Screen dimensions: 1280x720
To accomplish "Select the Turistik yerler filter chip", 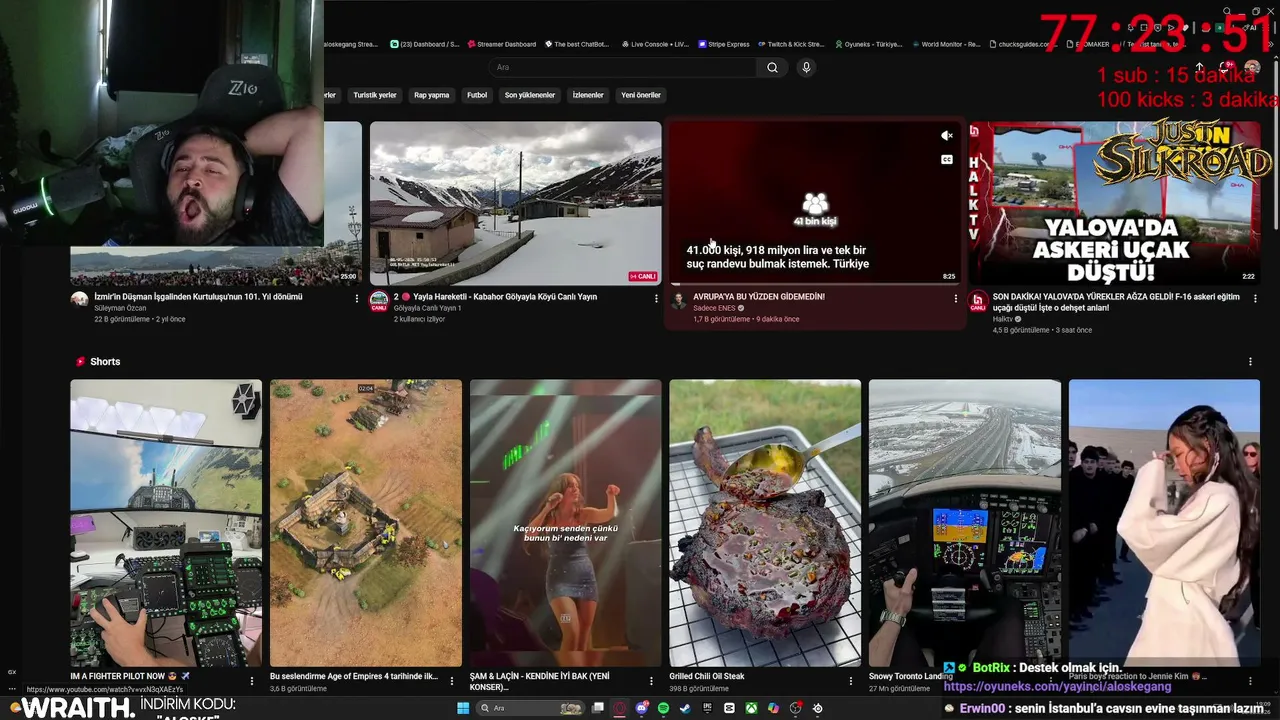I will [x=375, y=95].
